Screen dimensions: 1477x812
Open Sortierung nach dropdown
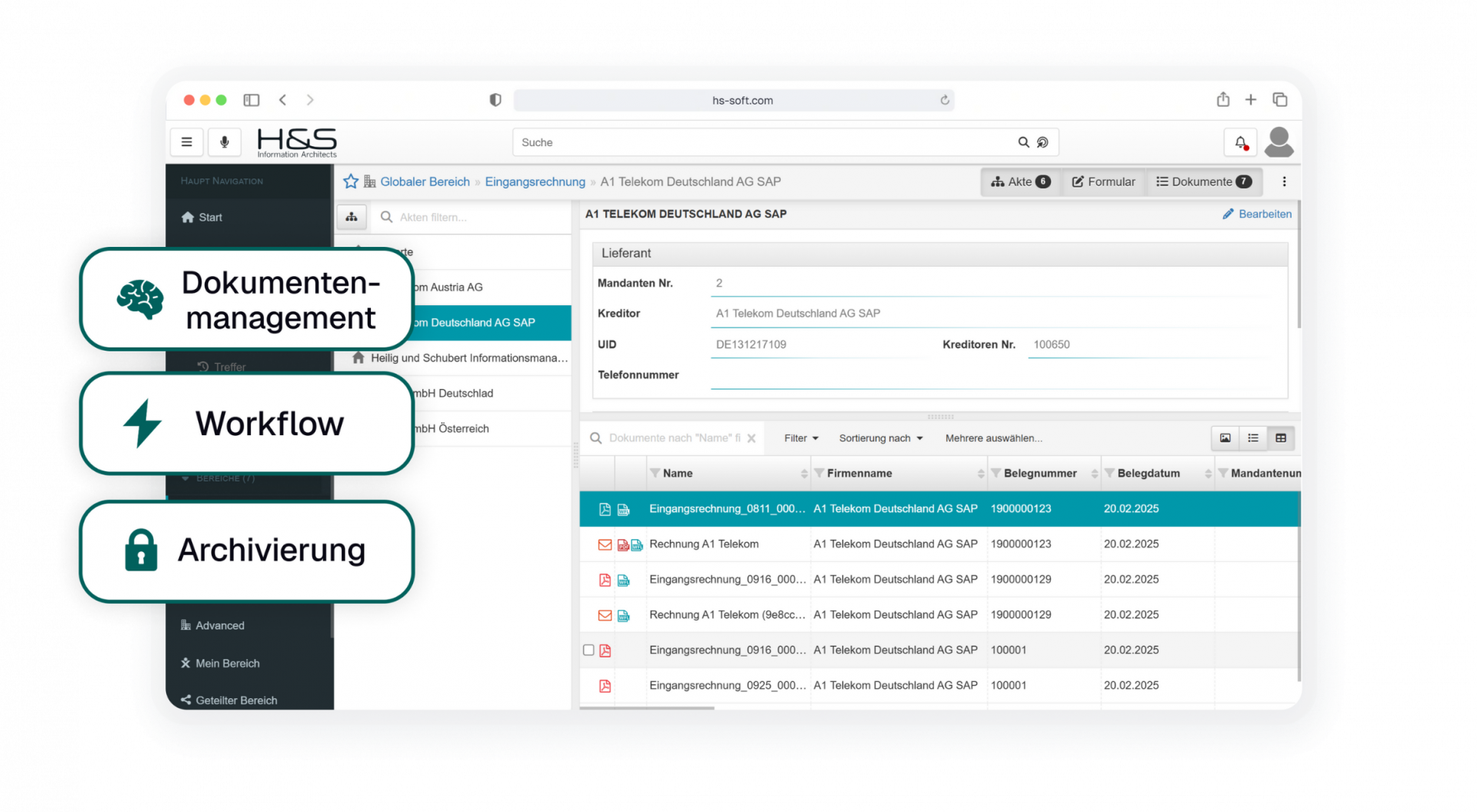[x=881, y=438]
